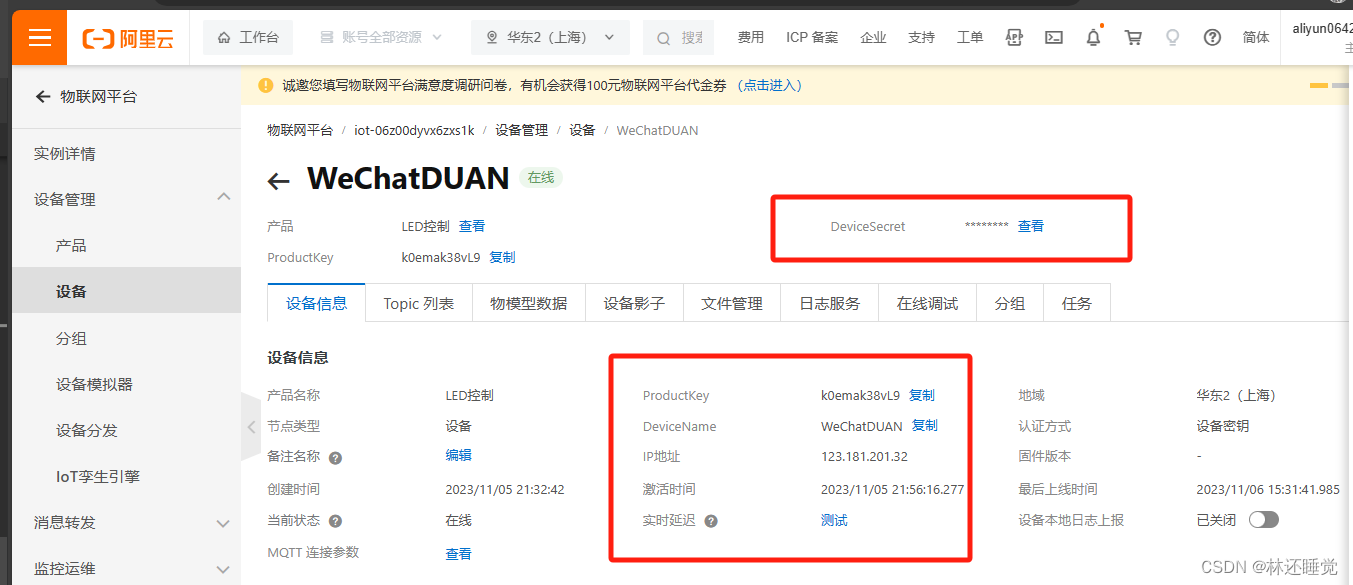View the DeviceSecret via 查看
The image size is (1353, 585).
point(1031,226)
